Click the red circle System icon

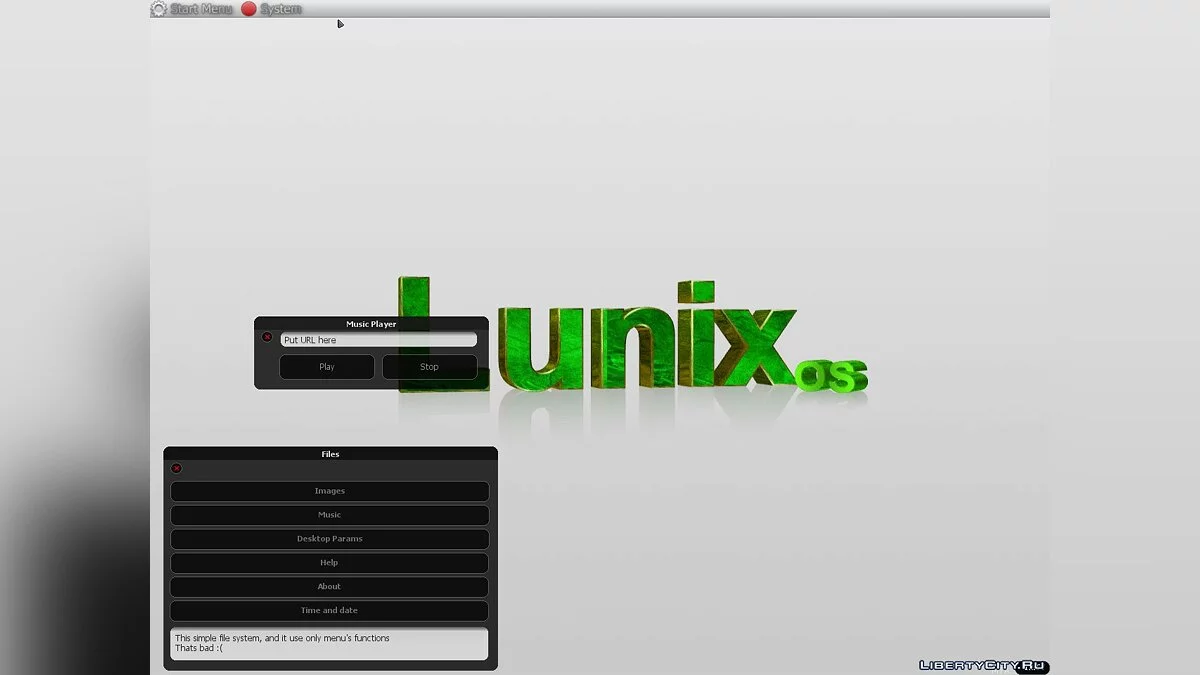(249, 9)
